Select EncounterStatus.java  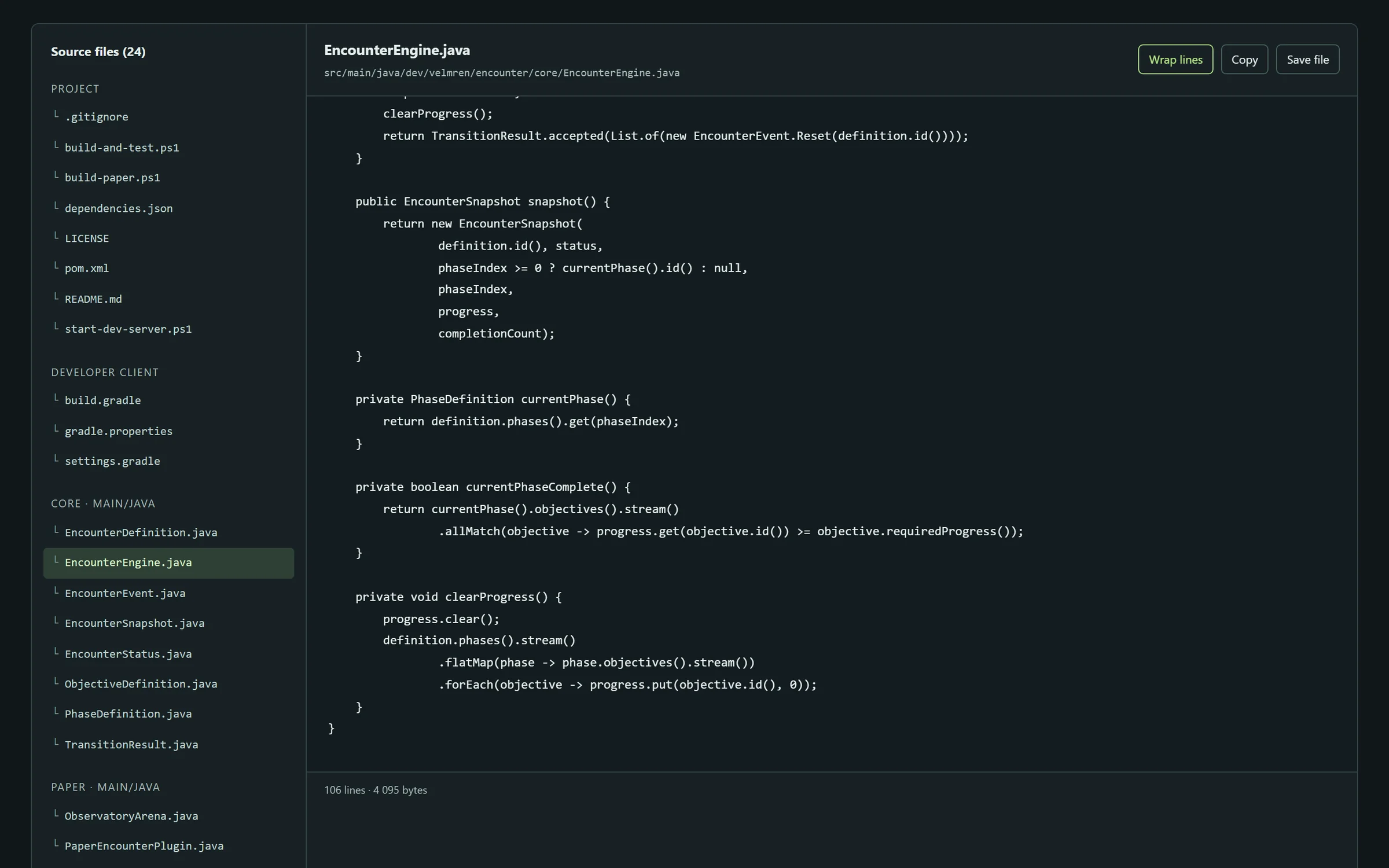168,654
